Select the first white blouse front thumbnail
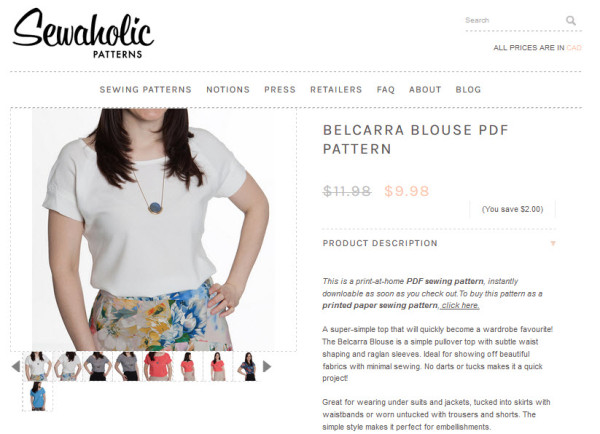The width and height of the screenshot is (600, 434). pos(38,366)
